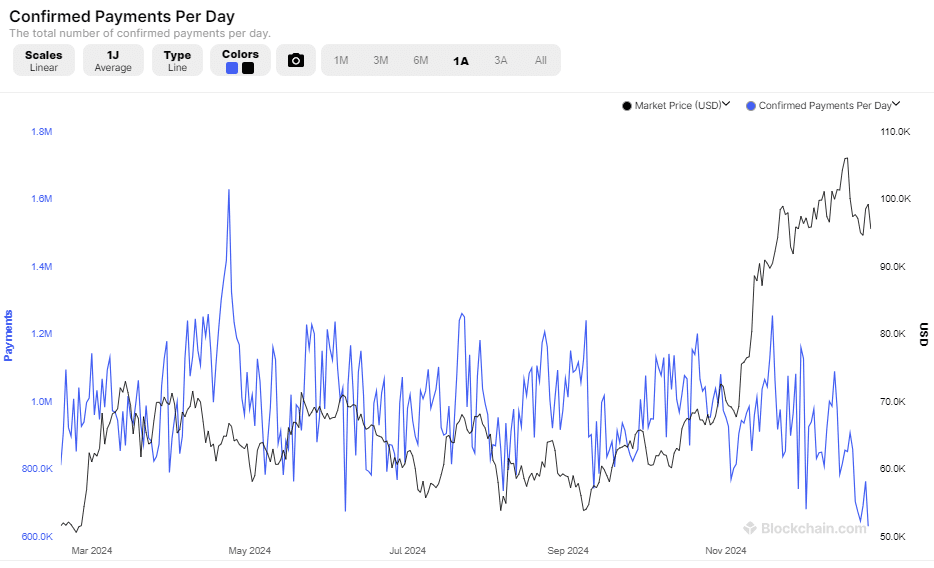Click the camera screenshot icon
This screenshot has width=934, height=568.
click(295, 60)
